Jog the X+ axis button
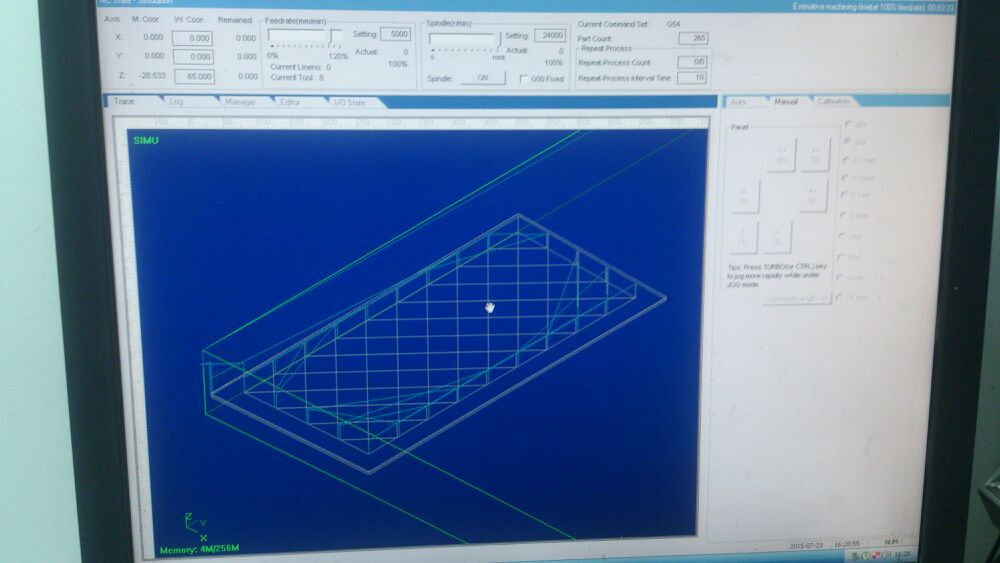Viewport: 1000px width, 563px height. tap(813, 196)
